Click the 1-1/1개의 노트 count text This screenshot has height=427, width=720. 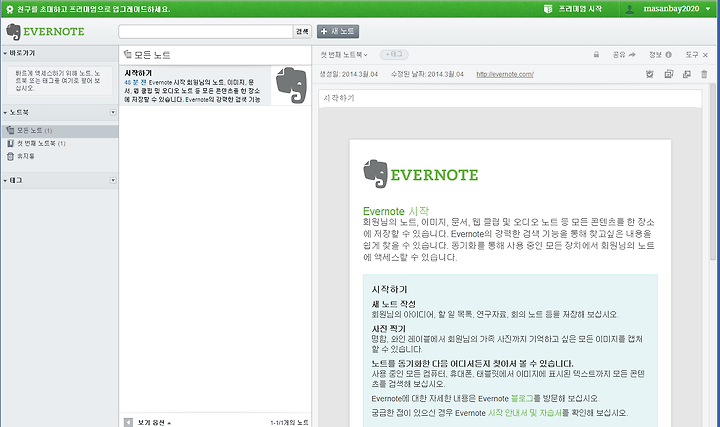click(289, 423)
